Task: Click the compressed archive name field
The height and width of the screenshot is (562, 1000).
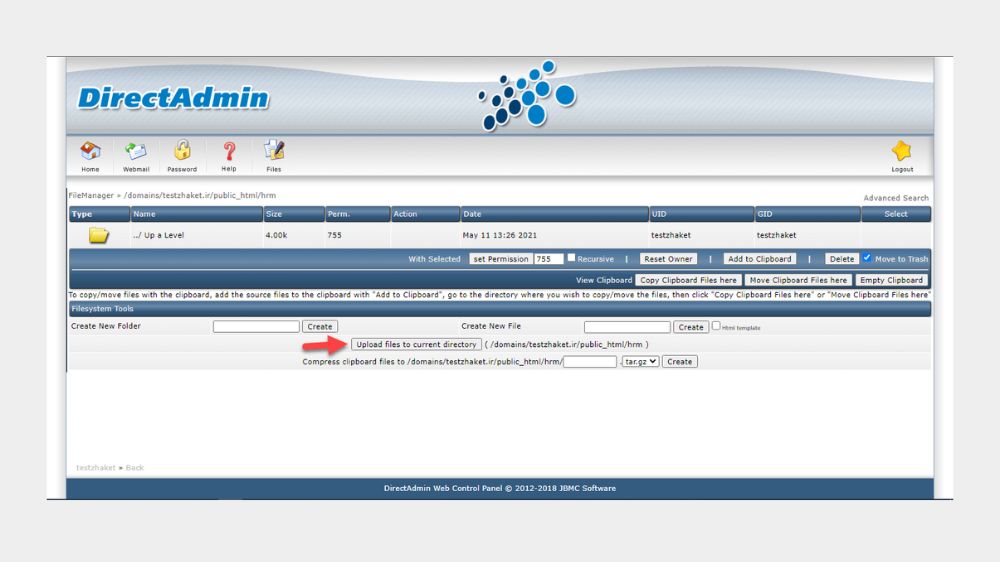Action: tap(590, 362)
